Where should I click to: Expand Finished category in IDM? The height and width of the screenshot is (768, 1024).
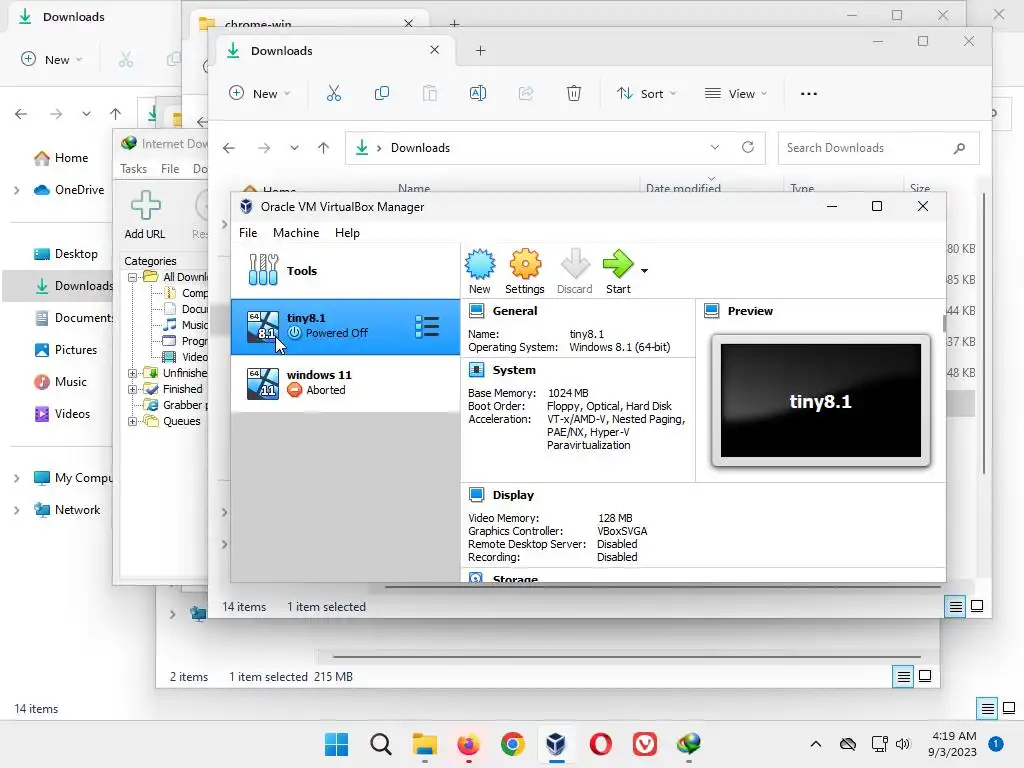click(x=133, y=389)
